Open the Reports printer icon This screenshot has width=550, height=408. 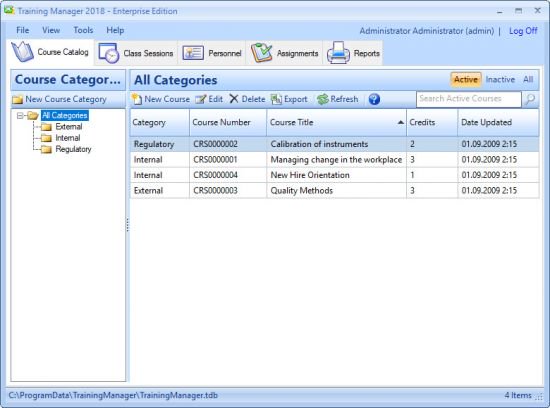338,53
